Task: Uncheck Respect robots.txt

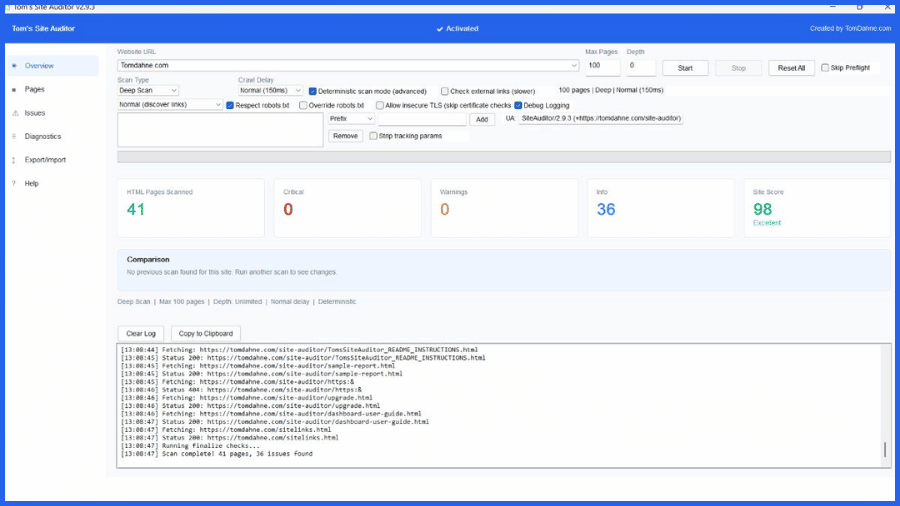Action: pos(230,106)
